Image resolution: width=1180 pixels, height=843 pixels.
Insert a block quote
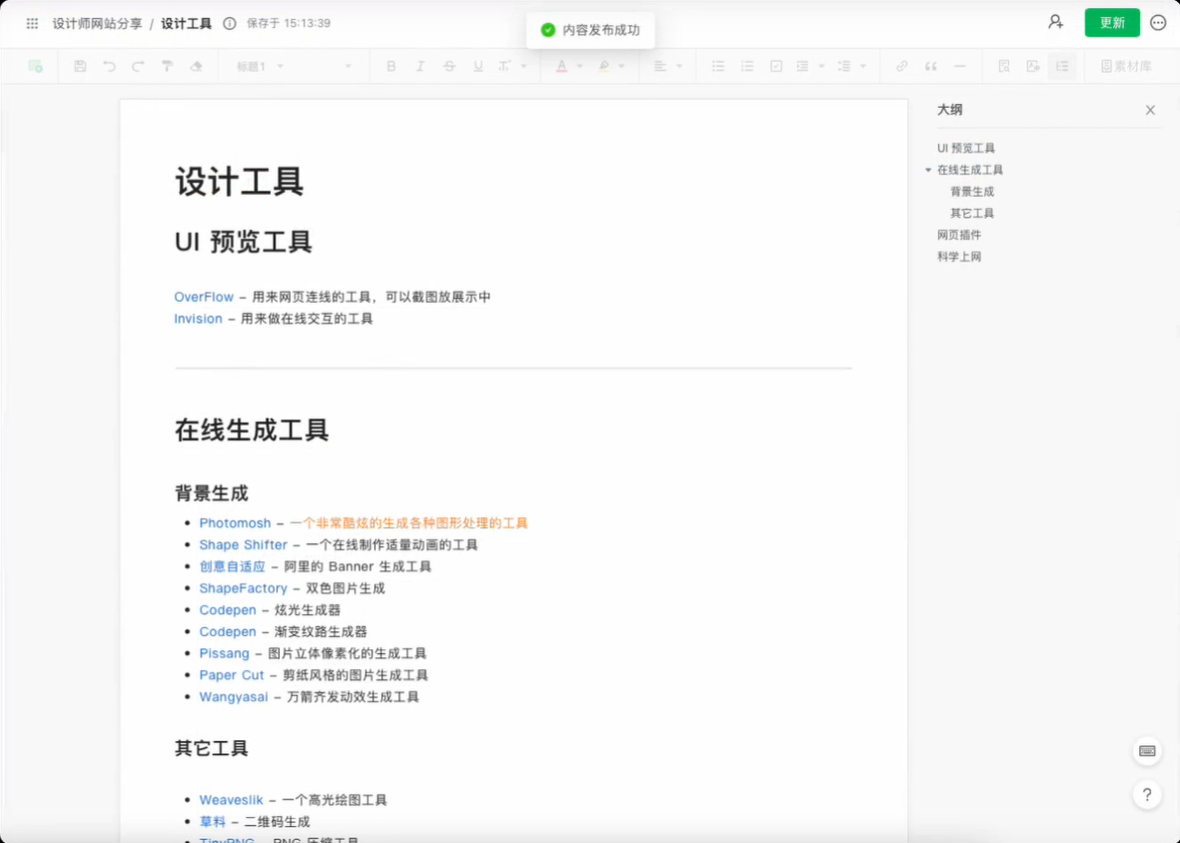pyautogui.click(x=931, y=66)
